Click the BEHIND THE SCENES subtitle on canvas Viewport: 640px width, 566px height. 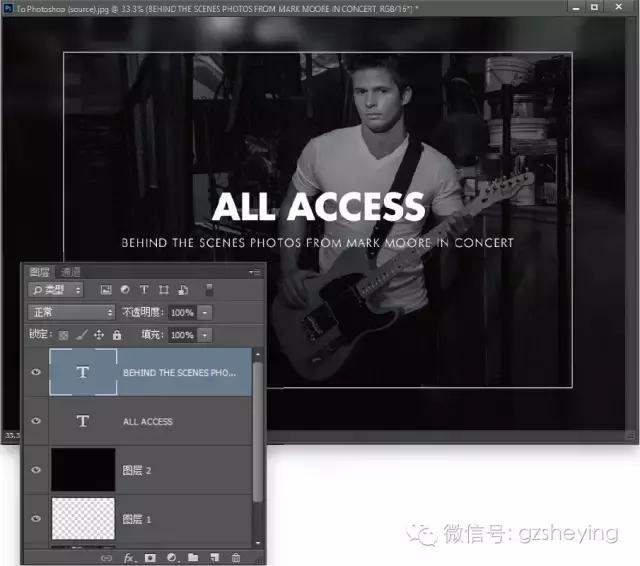click(318, 243)
